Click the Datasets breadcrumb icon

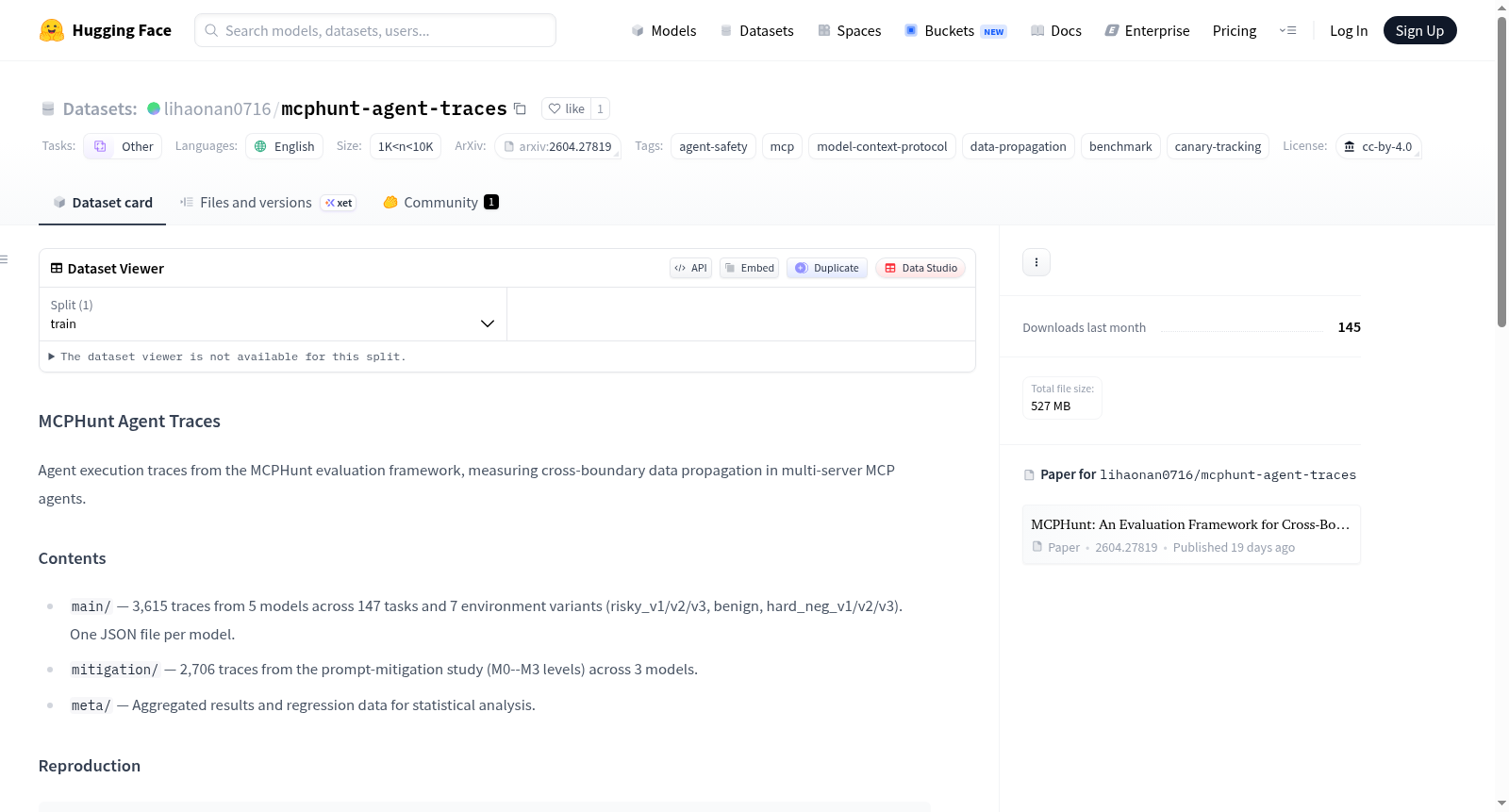point(48,108)
